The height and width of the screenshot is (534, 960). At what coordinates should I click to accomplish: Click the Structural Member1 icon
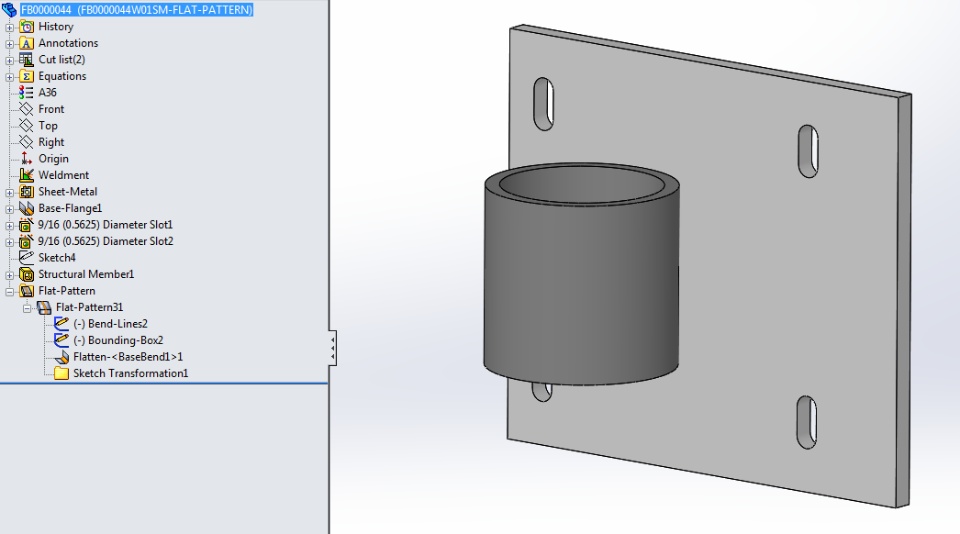26,274
